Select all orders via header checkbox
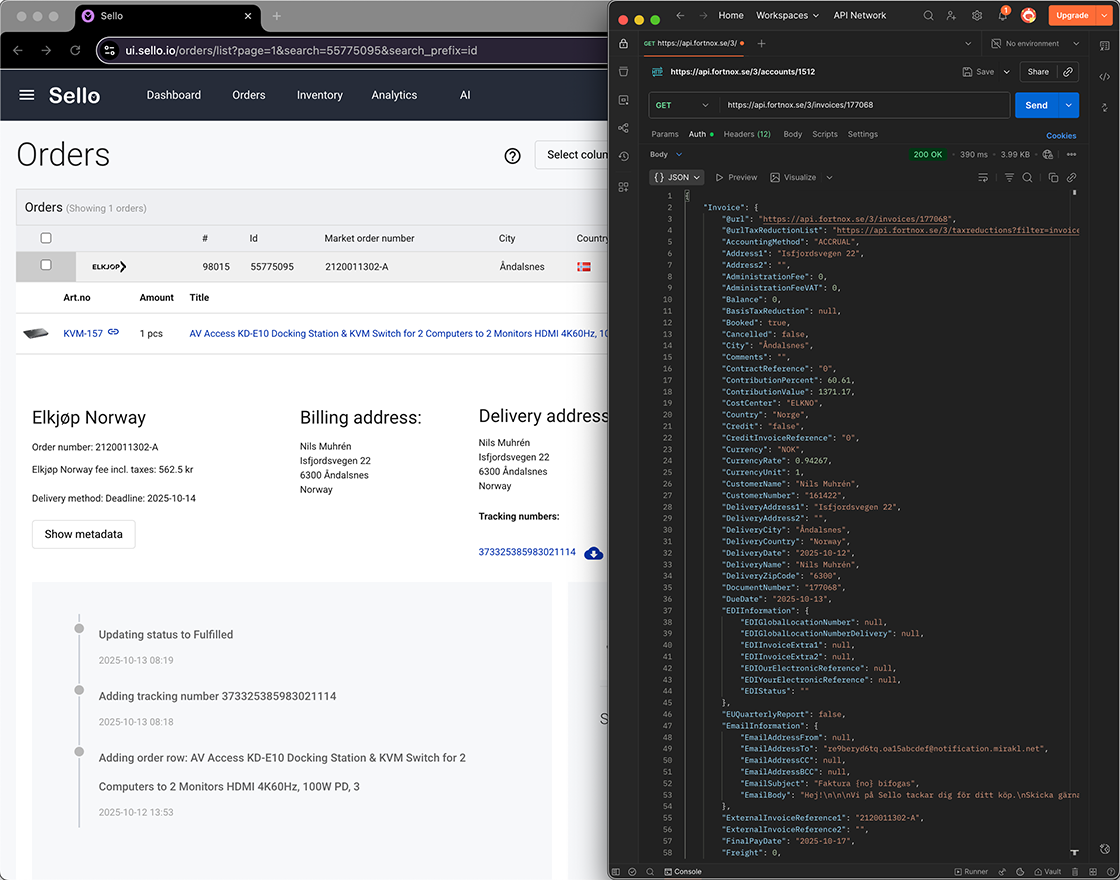The height and width of the screenshot is (880, 1120). pyautogui.click(x=45, y=238)
